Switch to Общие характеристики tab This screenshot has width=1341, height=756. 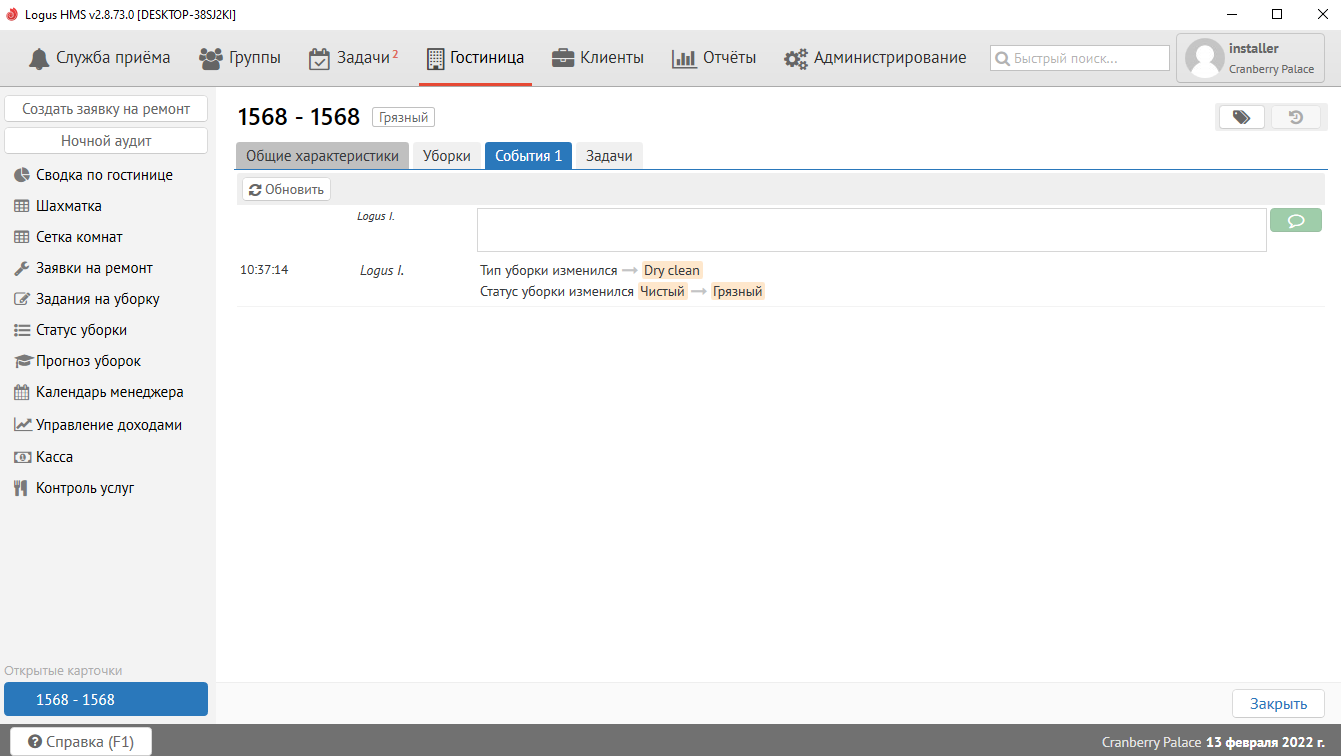[x=323, y=156]
